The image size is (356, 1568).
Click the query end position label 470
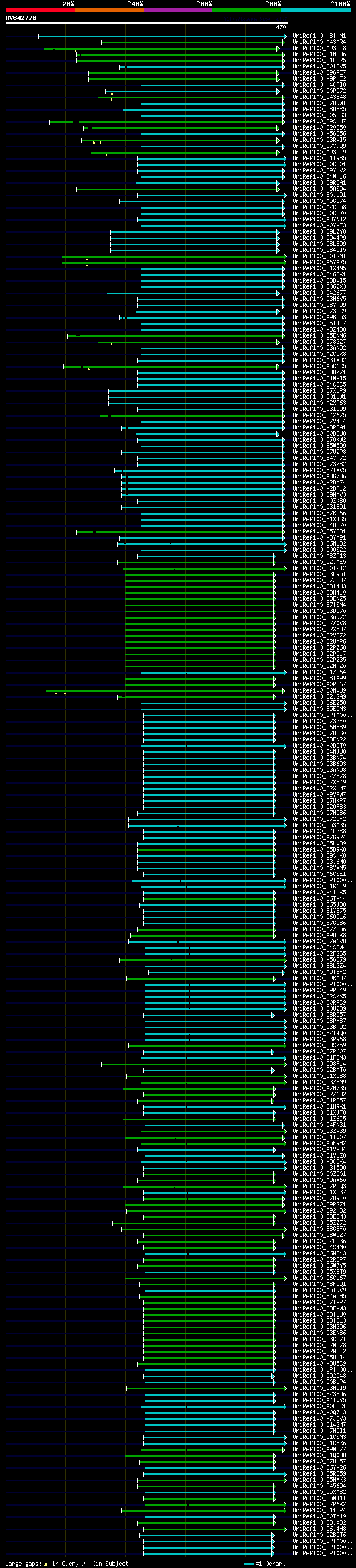281,27
